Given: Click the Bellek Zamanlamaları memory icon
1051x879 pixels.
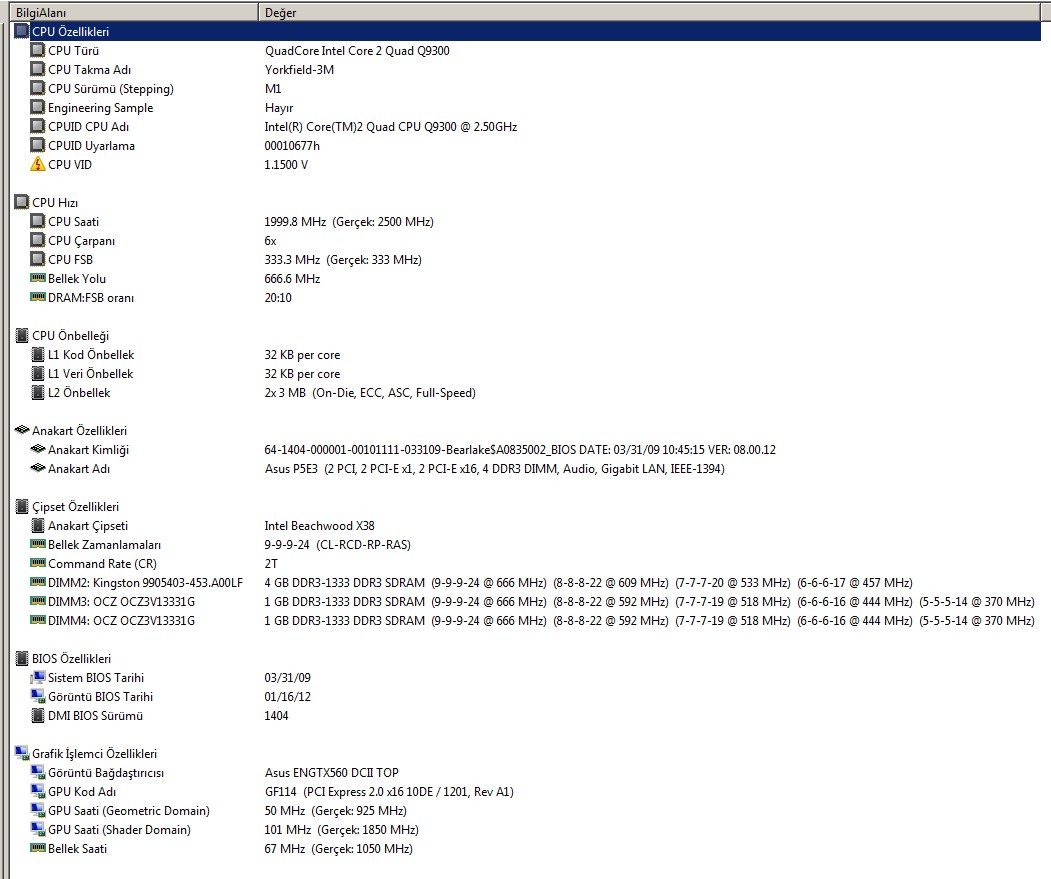Looking at the screenshot, I should [x=38, y=544].
